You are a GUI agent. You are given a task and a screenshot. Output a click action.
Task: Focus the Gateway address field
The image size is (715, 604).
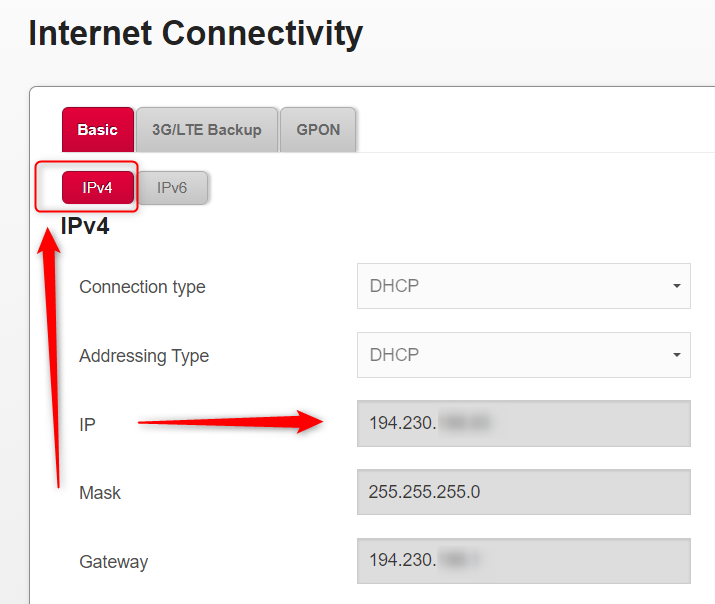[x=523, y=561]
